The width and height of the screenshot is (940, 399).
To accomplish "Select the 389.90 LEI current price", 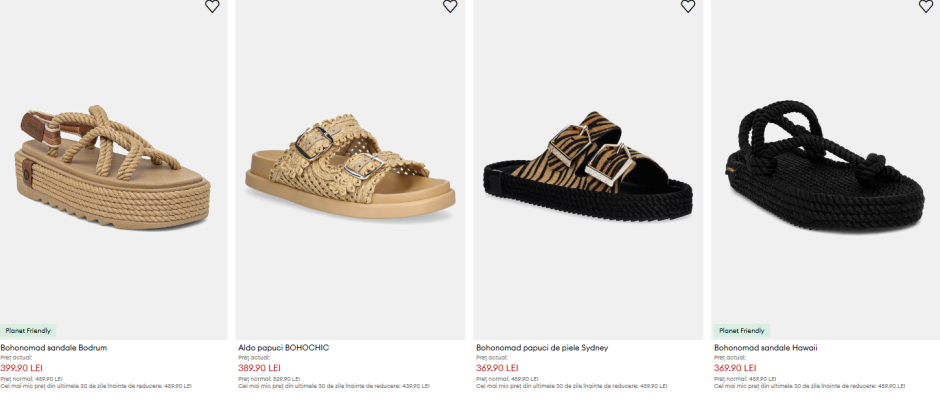I will [260, 368].
